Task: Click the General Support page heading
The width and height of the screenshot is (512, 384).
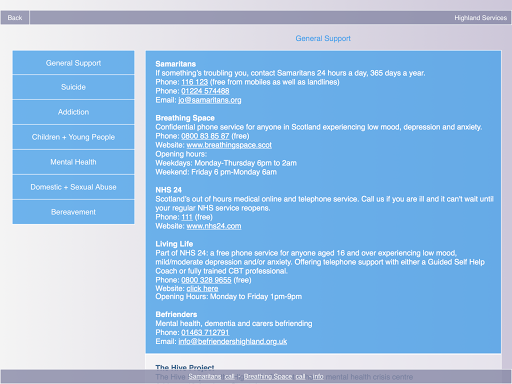Action: pos(323,38)
